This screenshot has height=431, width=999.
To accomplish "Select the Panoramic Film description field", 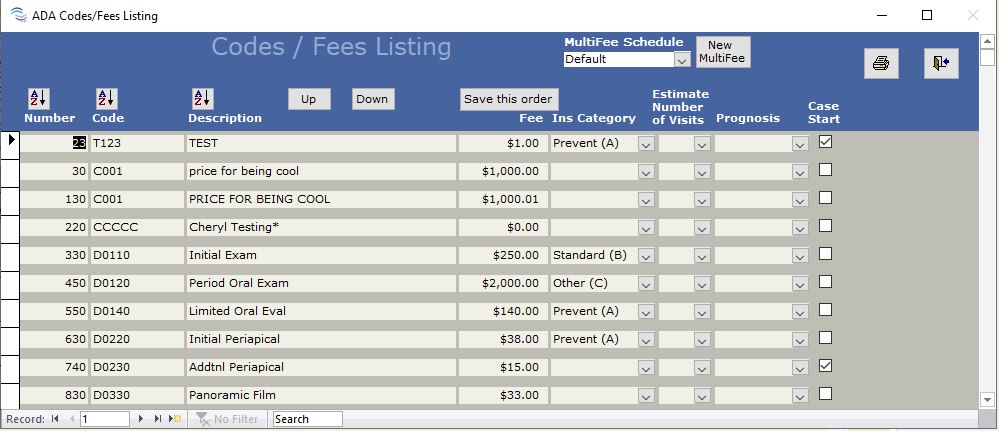I will [x=320, y=395].
